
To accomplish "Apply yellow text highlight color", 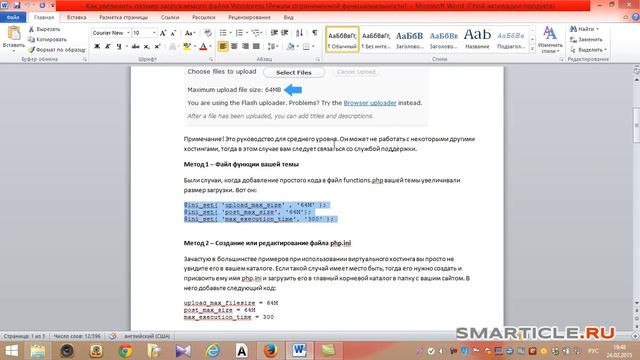I will click(x=187, y=47).
